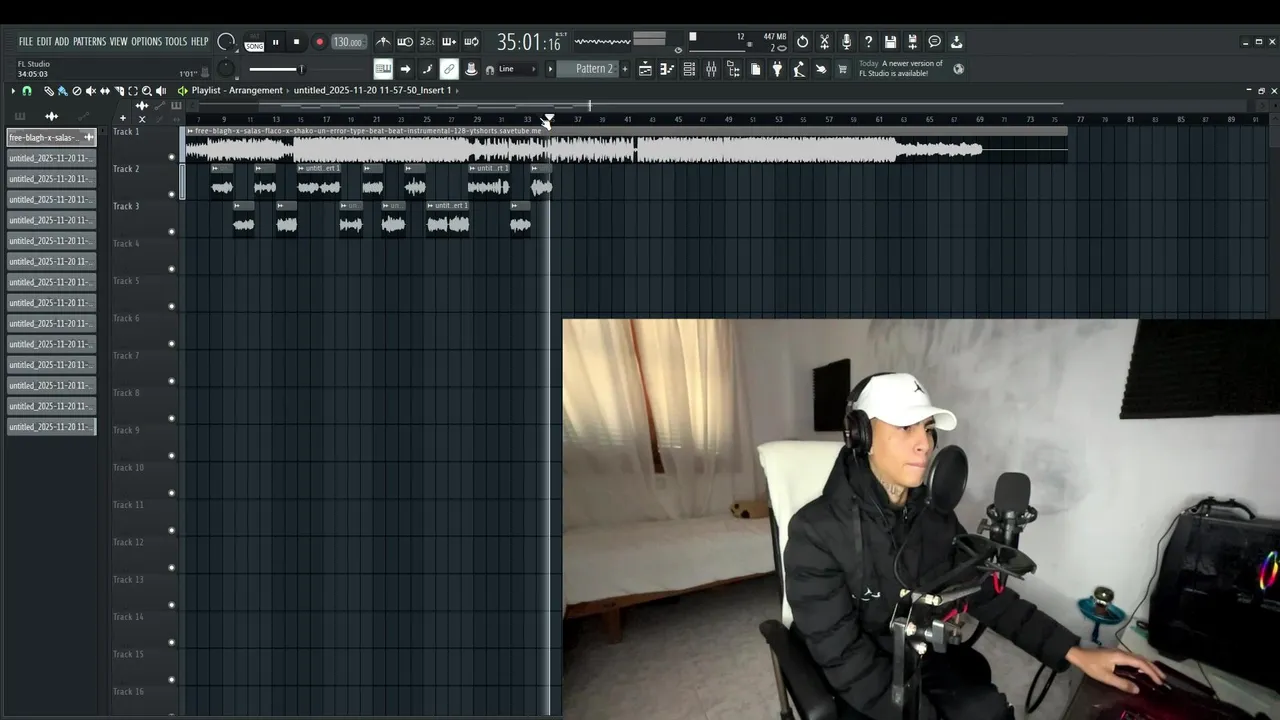Toggle PAT/SONG playback mode

coord(254,43)
